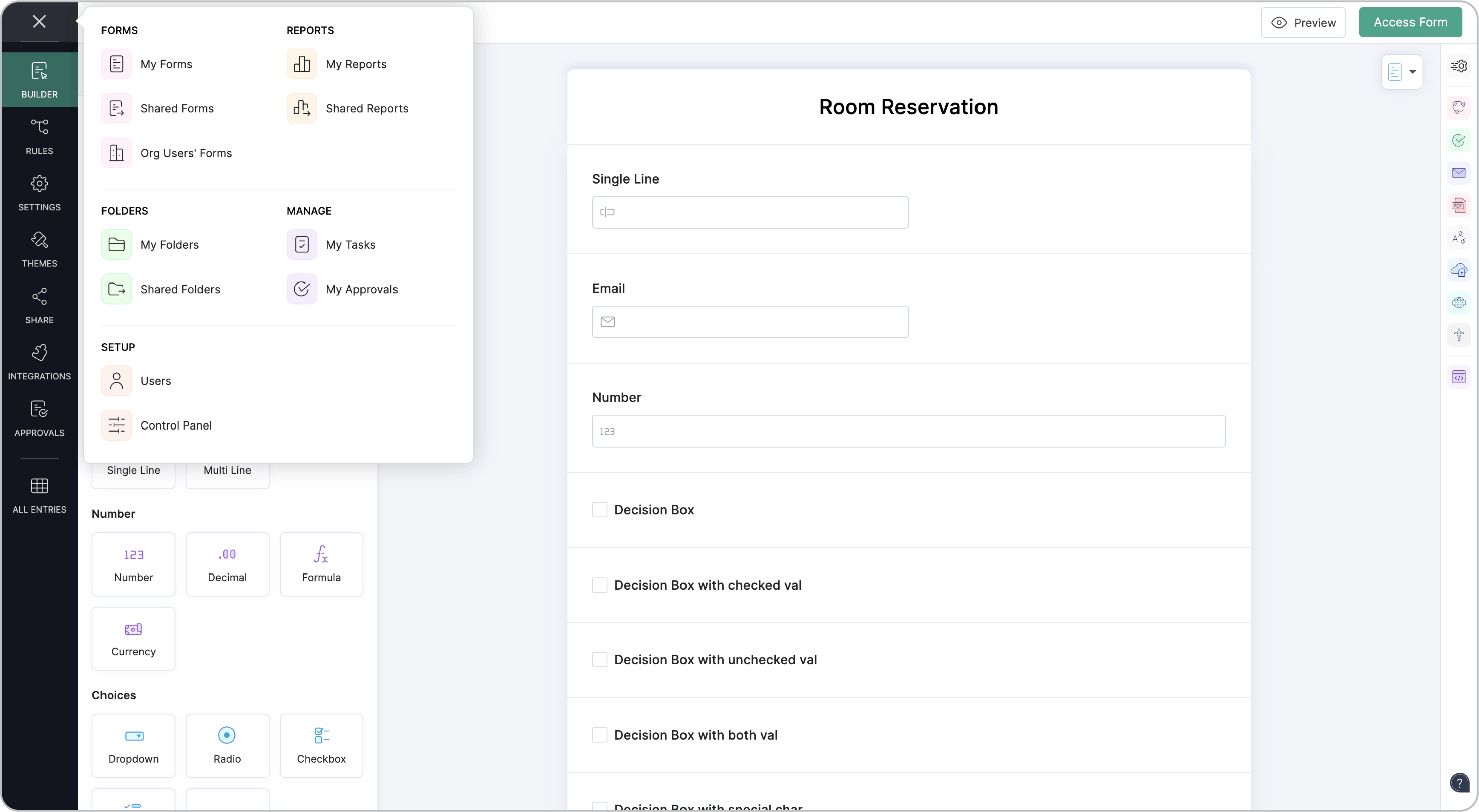Select Shared Reports menu item
Image resolution: width=1479 pixels, height=812 pixels.
pos(366,109)
